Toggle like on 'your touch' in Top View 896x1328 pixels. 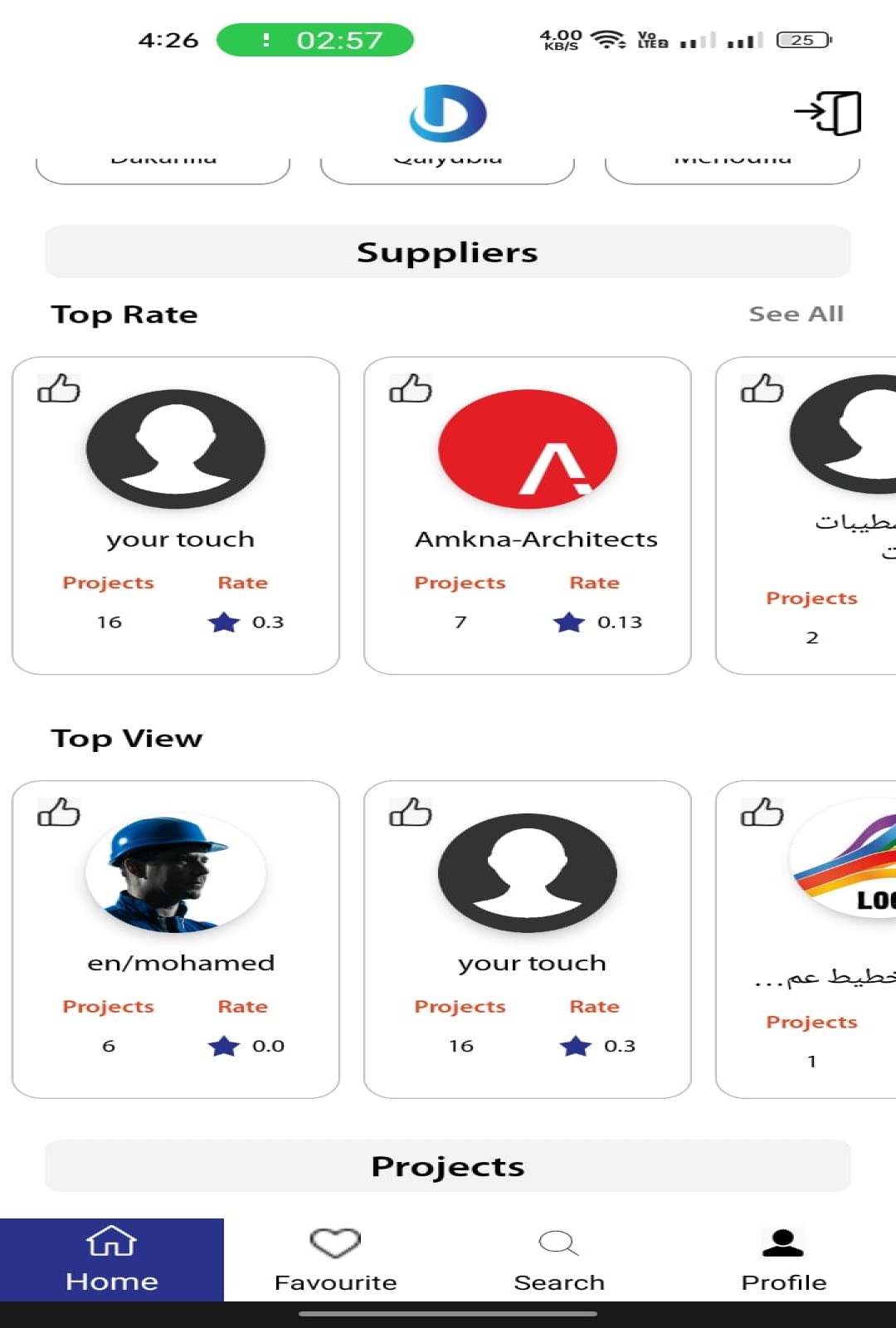pos(411,812)
